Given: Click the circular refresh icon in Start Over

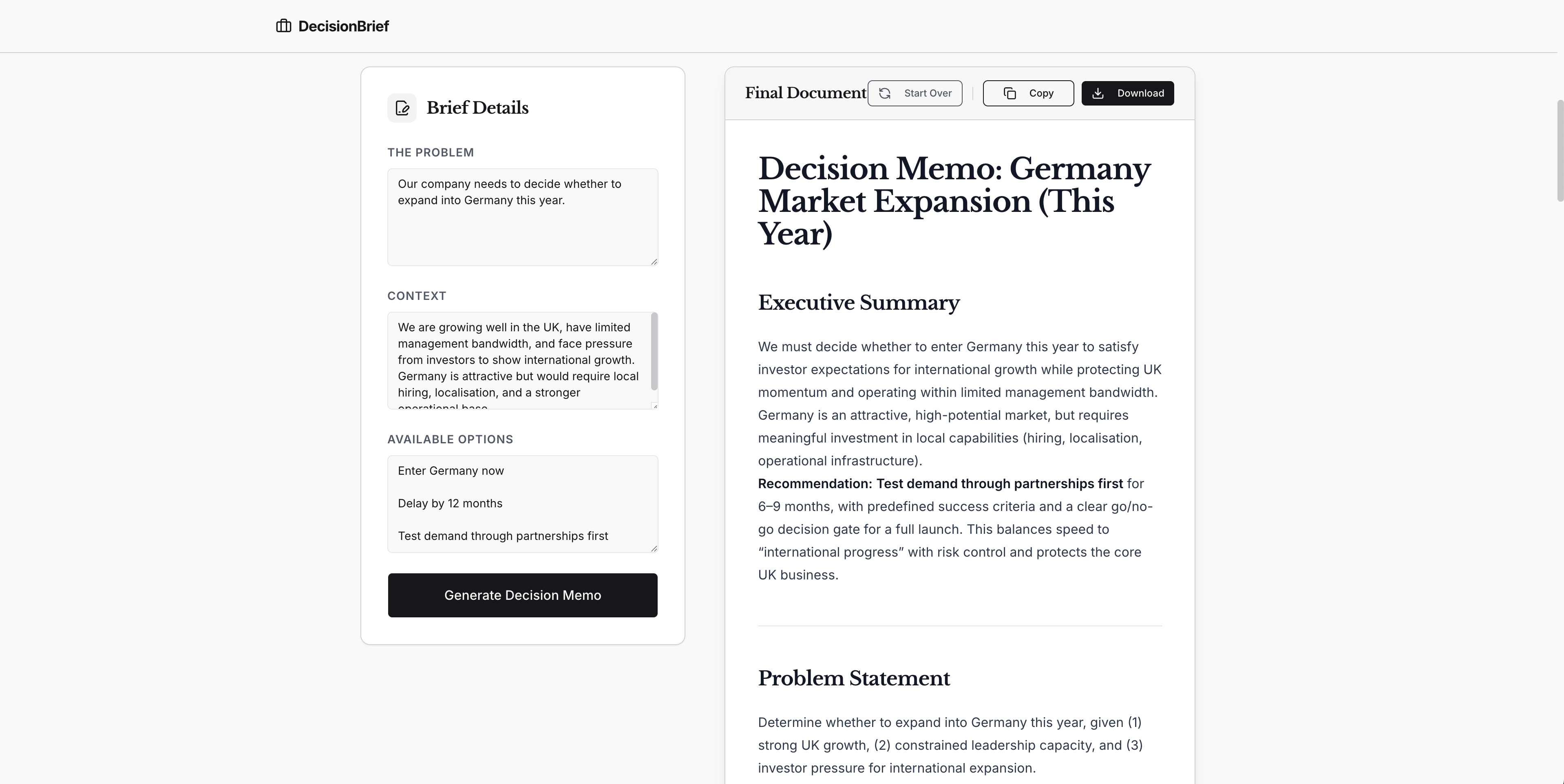Looking at the screenshot, I should tap(885, 93).
